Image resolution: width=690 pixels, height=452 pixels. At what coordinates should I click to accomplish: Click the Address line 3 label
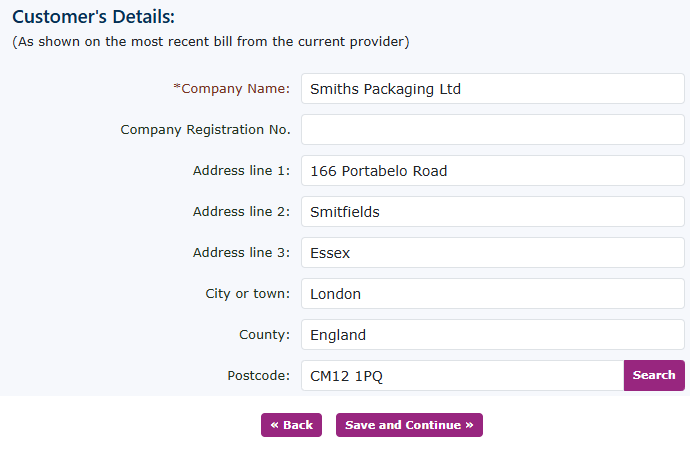tap(241, 252)
